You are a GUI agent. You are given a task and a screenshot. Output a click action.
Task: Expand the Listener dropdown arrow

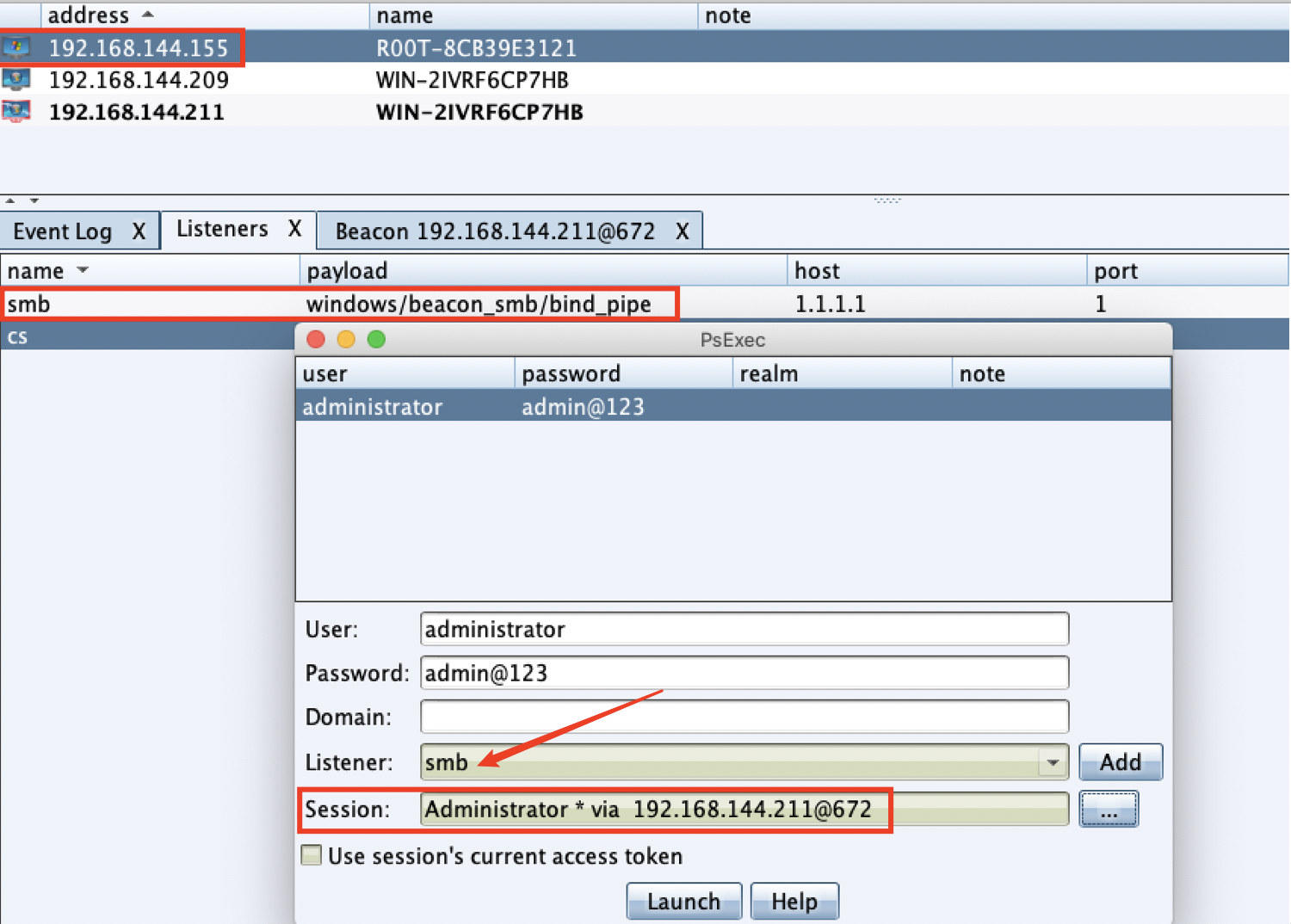(x=1053, y=762)
